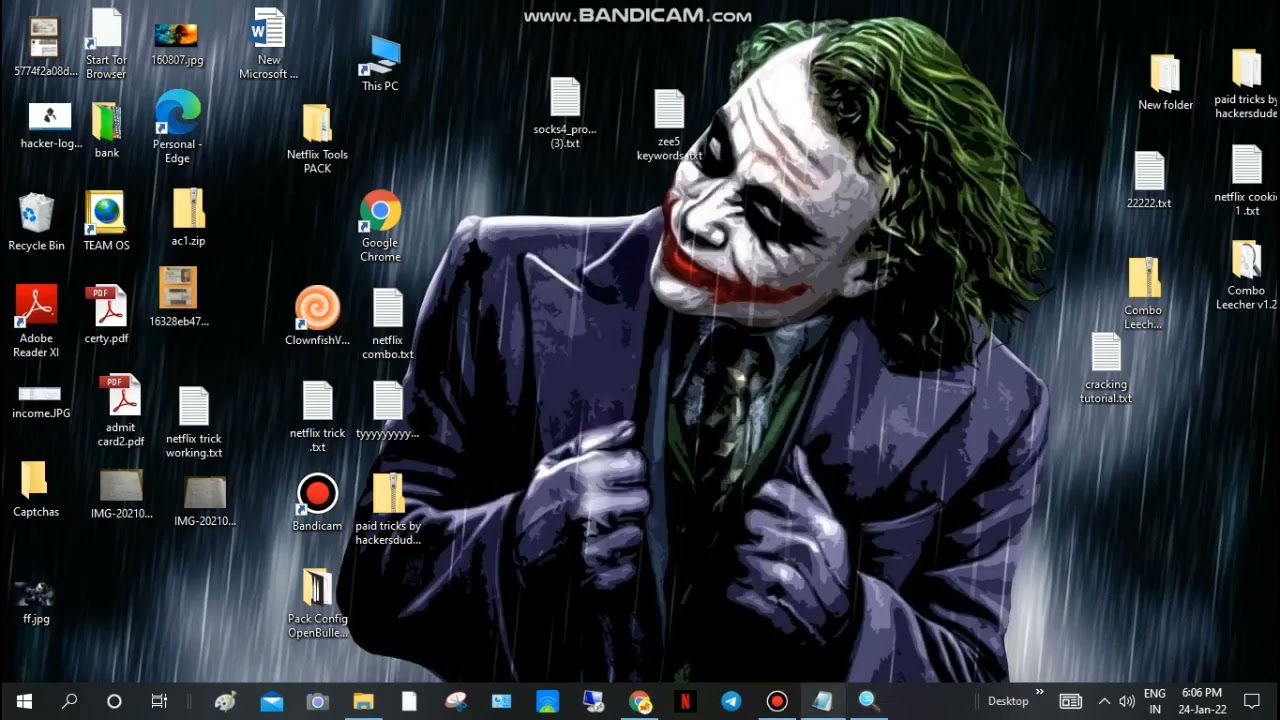Screen dimensions: 1280x720
Task: Select income.JPG image
Action: 41,403
